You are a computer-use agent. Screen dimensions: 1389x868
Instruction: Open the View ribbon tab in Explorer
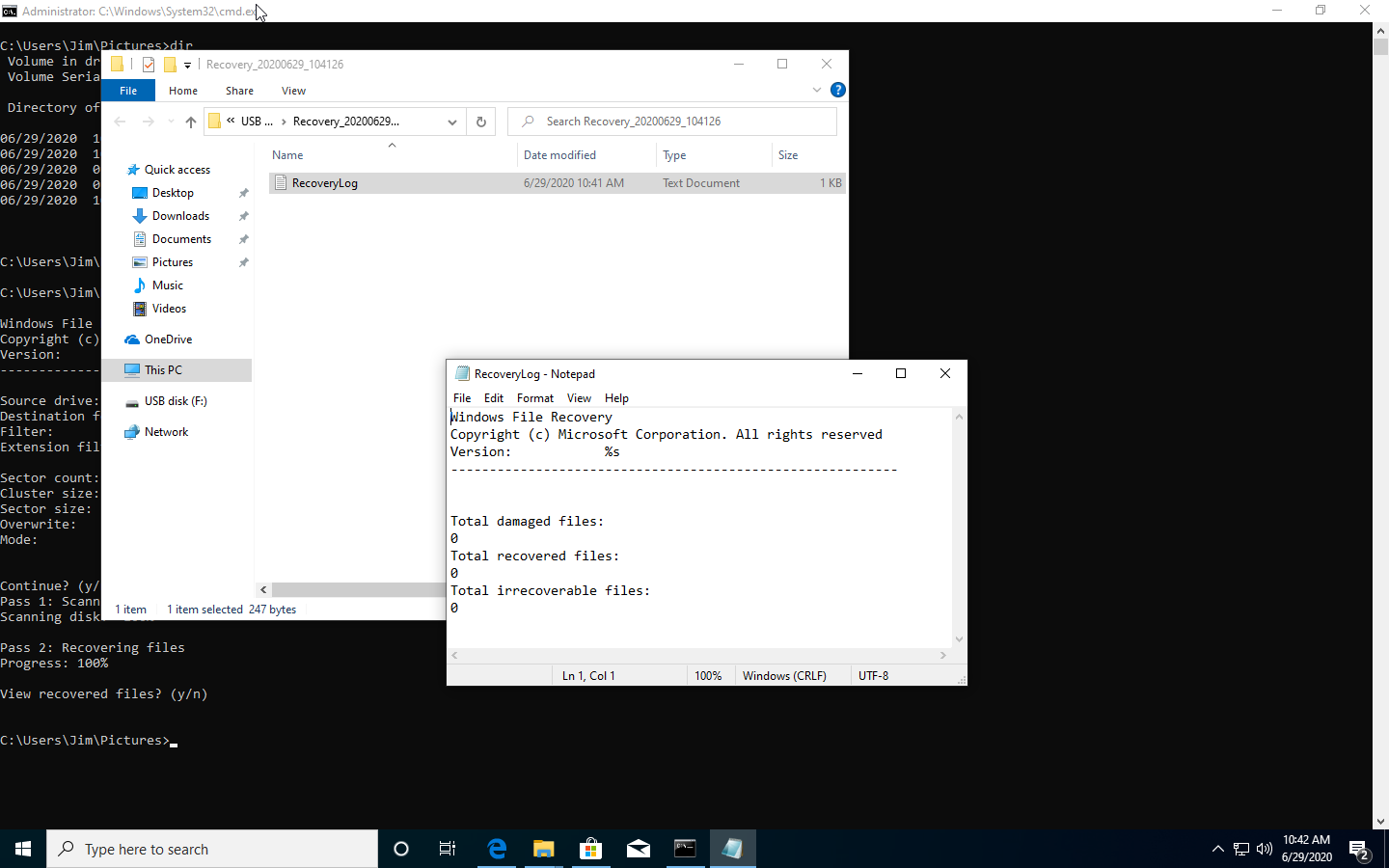click(293, 91)
